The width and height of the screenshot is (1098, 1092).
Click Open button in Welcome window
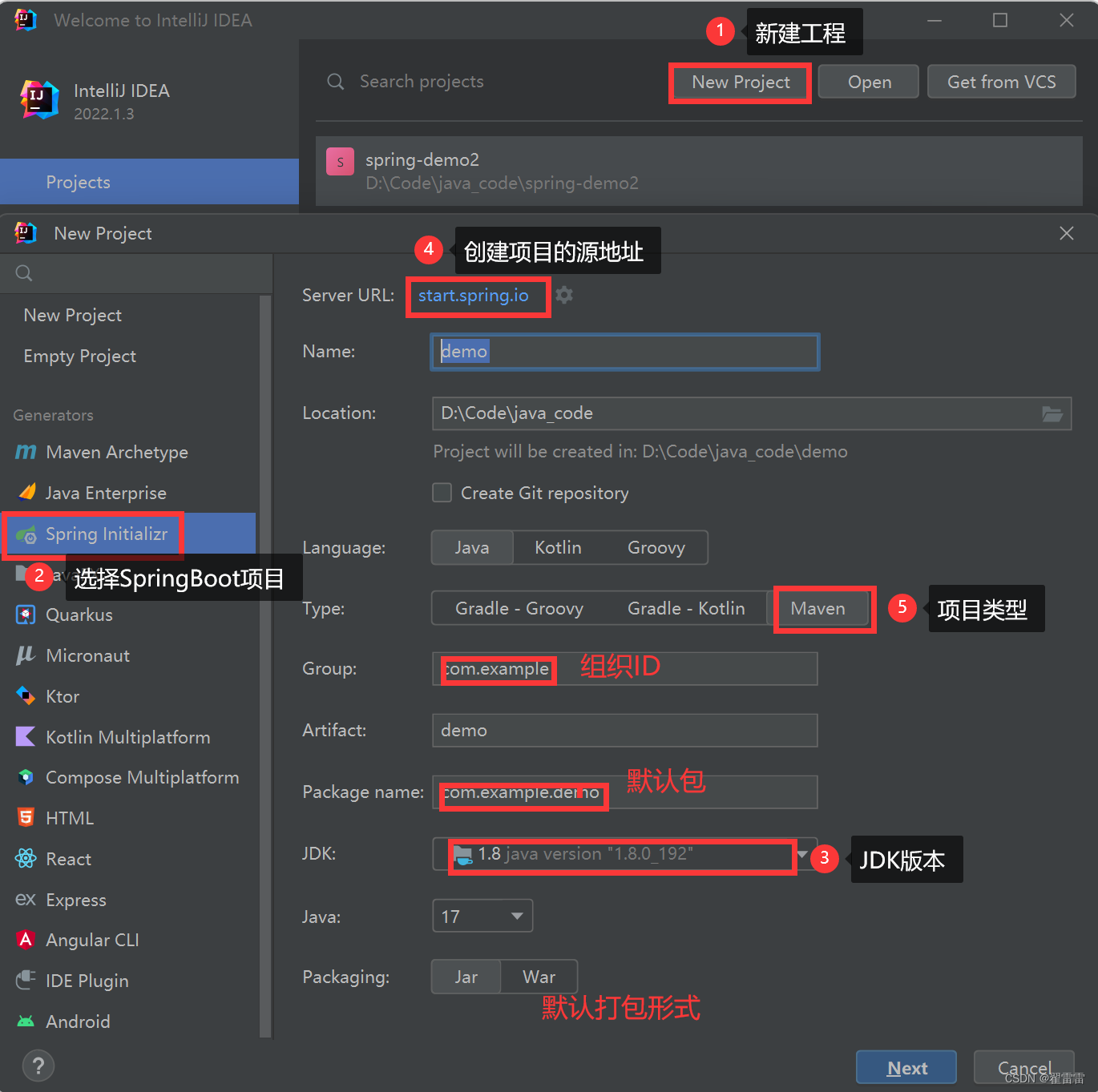click(x=870, y=82)
